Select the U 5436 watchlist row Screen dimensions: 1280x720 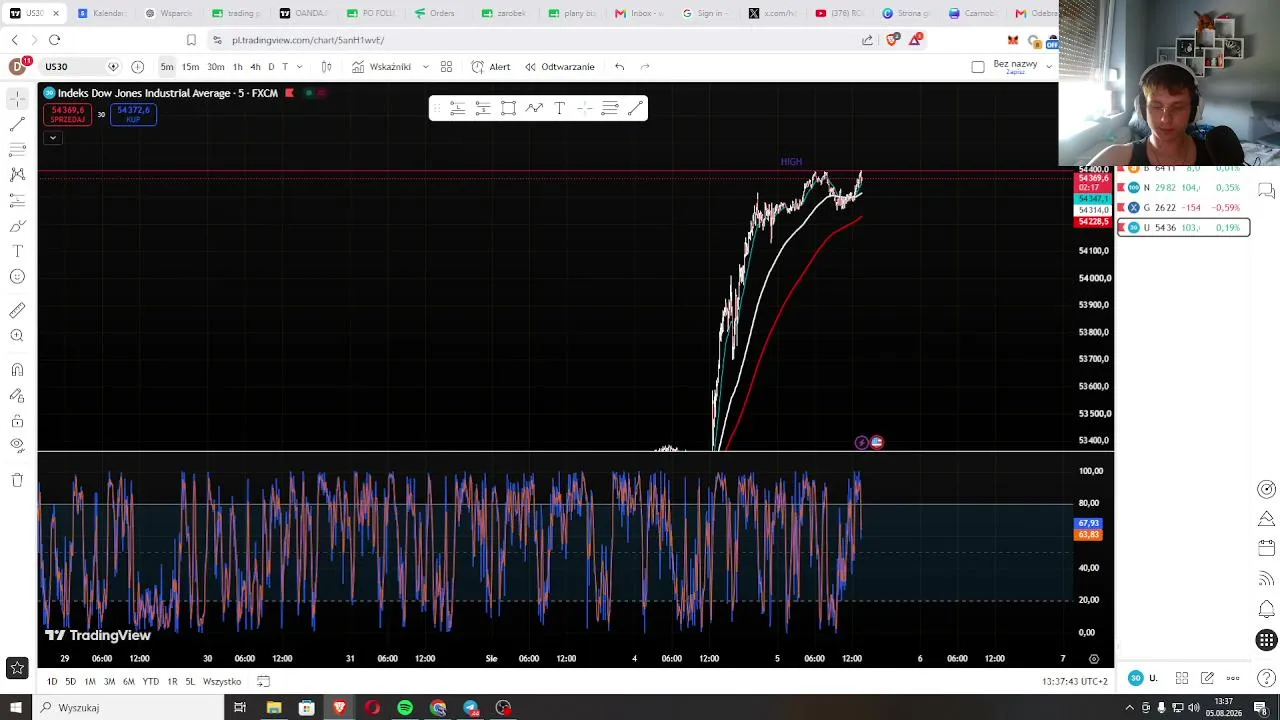coord(1183,228)
